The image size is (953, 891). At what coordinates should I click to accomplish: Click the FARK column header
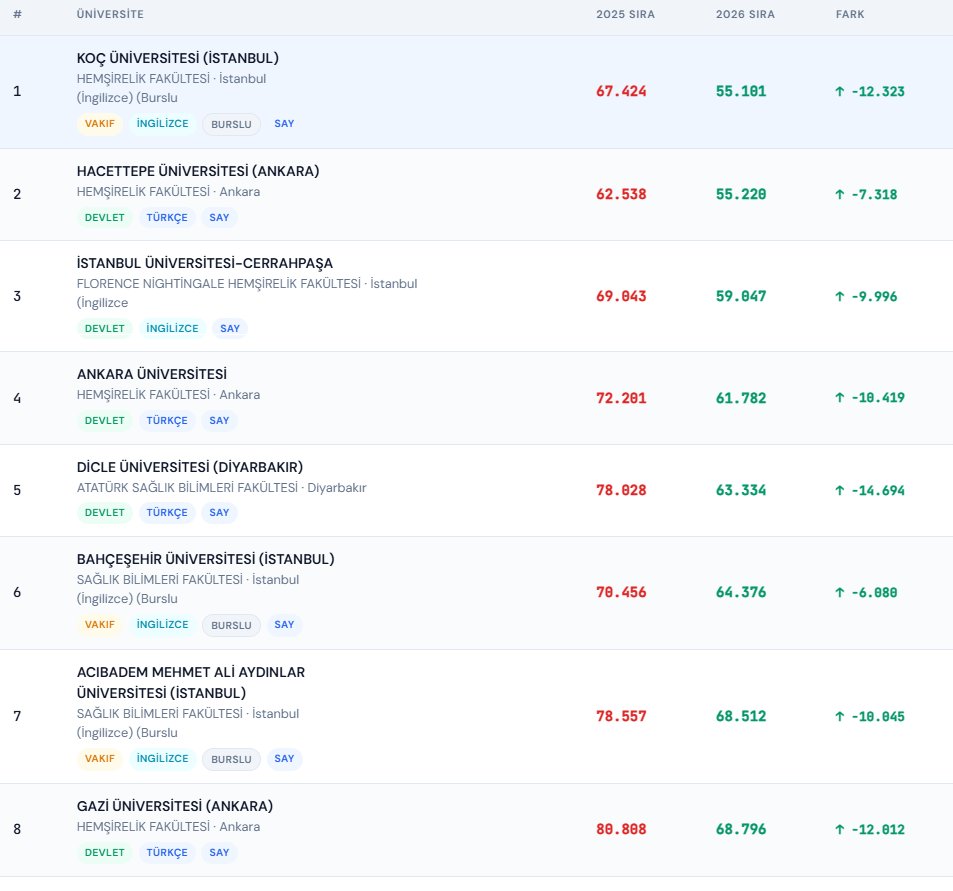click(x=850, y=14)
